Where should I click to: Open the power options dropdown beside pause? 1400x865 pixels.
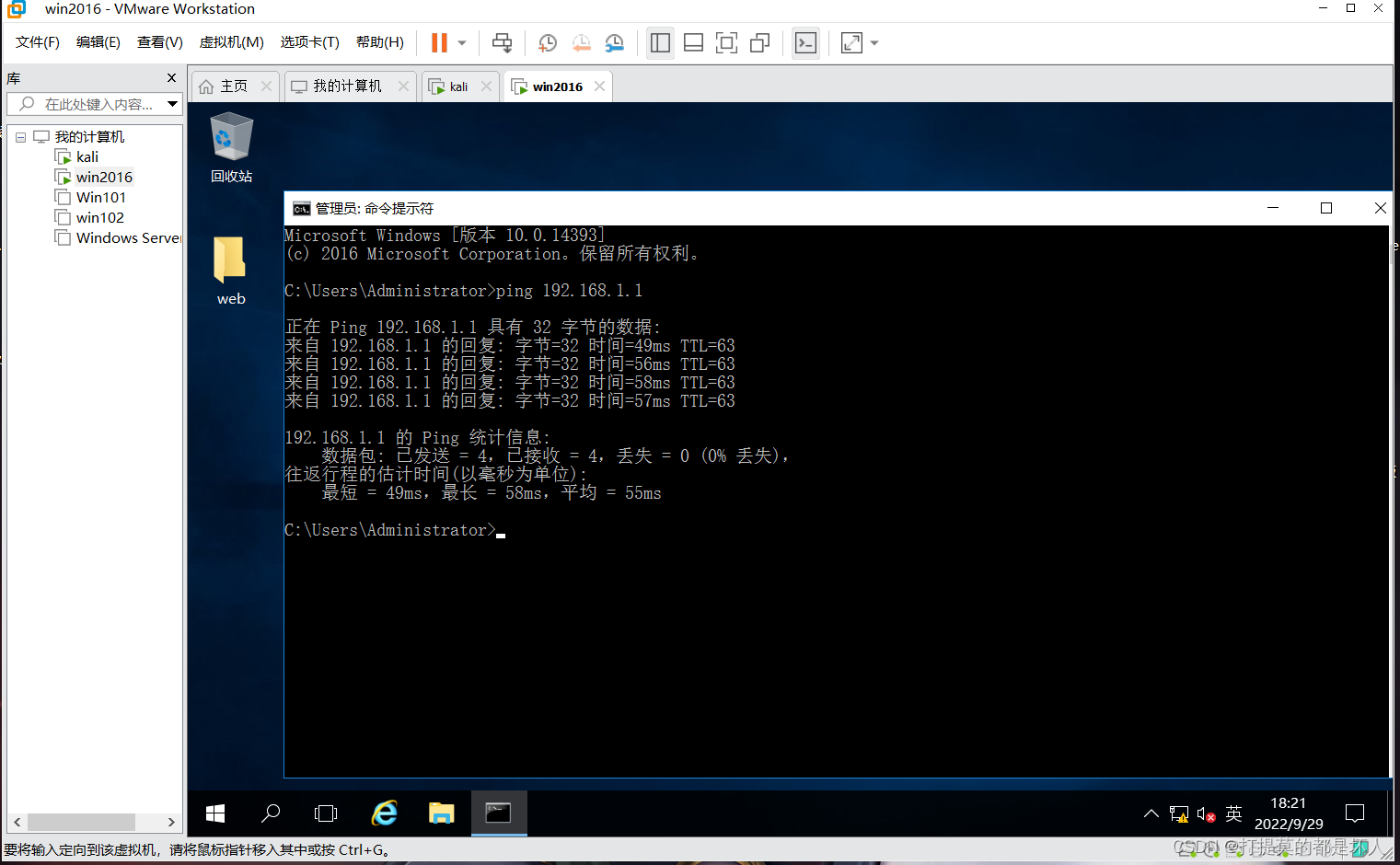tap(462, 42)
